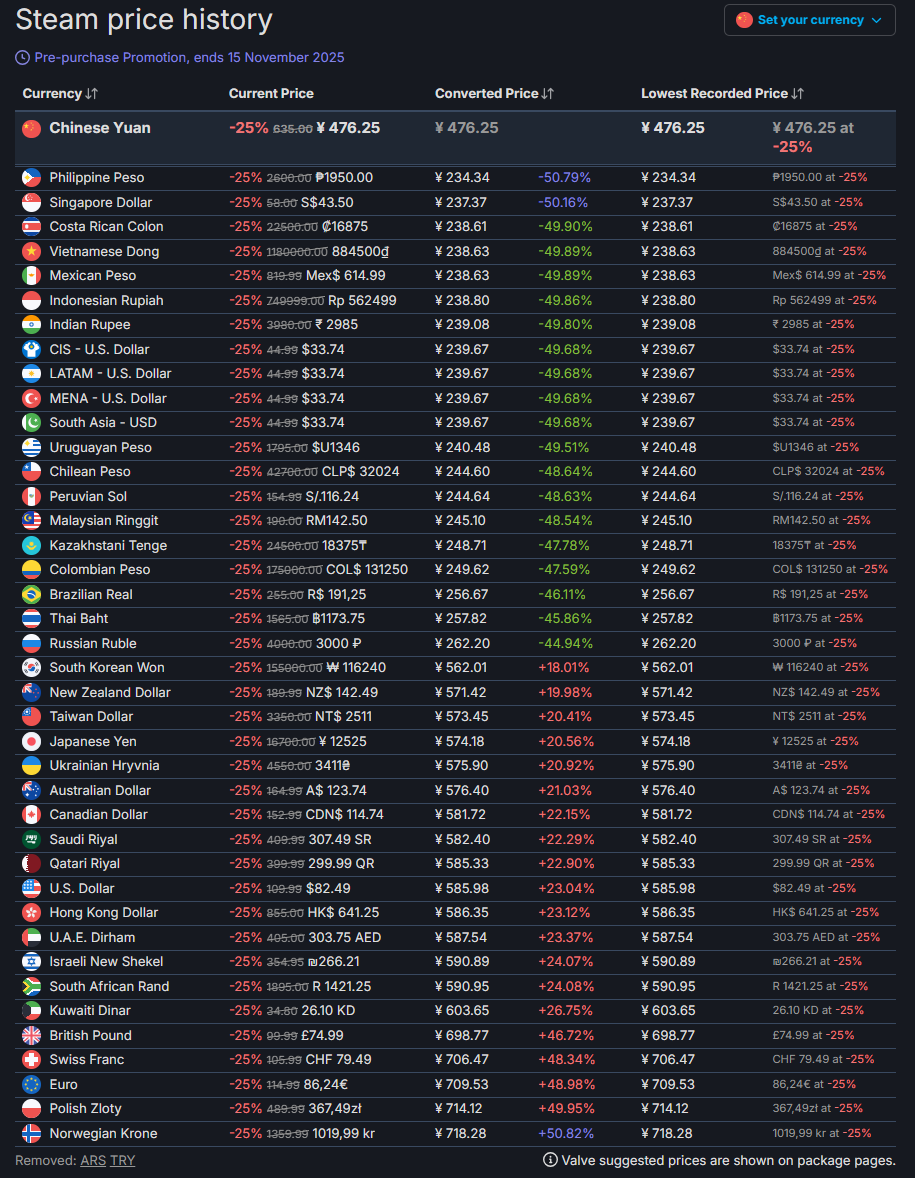Screen dimensions: 915x1178
Task: Select the Israeli New Shekel row name
Action: point(106,962)
